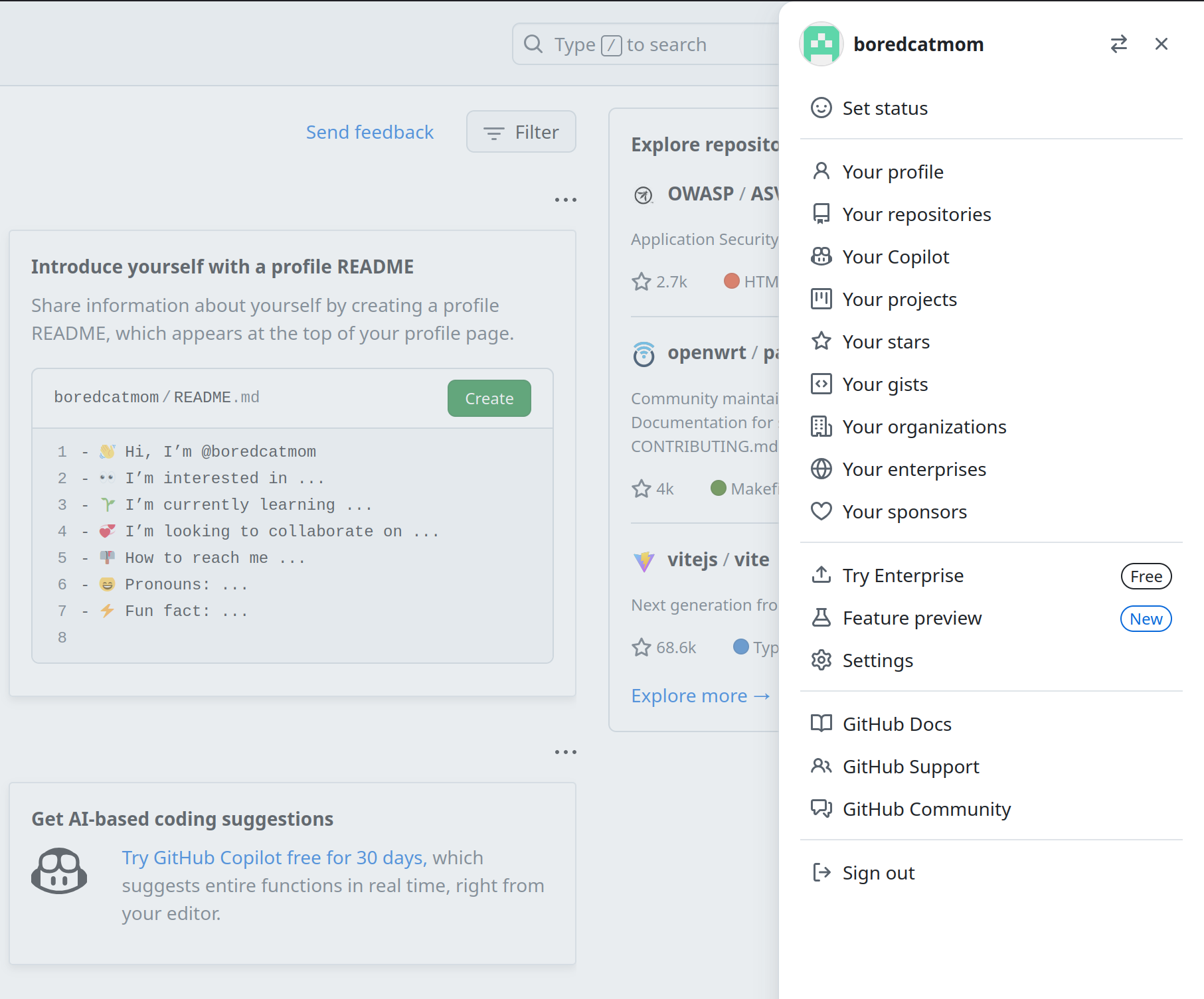The image size is (1204, 999).
Task: Click the large Copilot icon in AI suggestions card
Action: (59, 871)
